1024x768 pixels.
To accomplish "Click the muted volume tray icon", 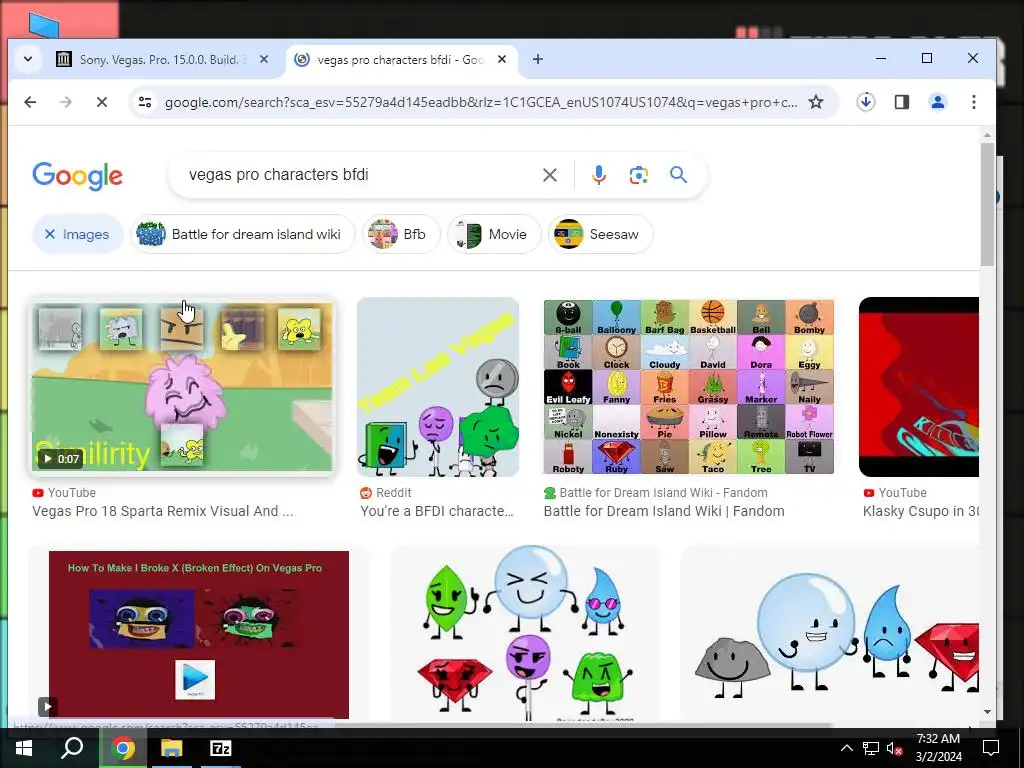I will point(894,748).
